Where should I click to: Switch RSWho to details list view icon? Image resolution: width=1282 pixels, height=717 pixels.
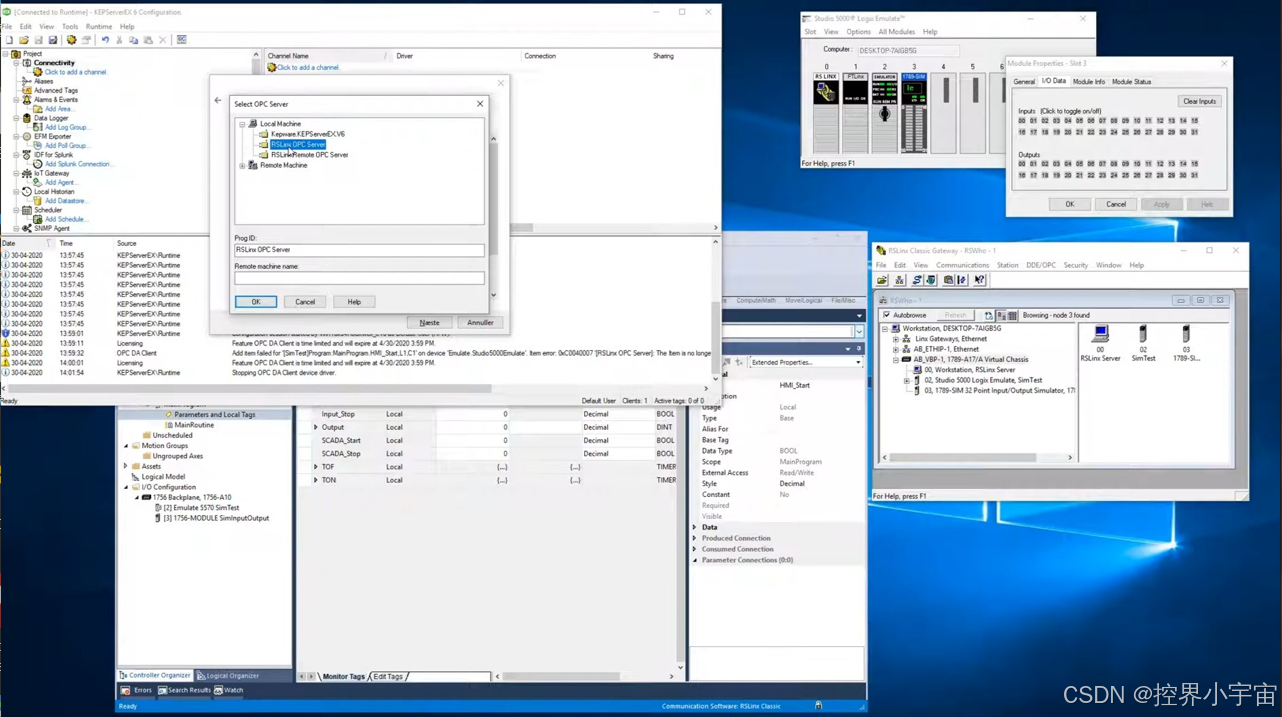1012,315
